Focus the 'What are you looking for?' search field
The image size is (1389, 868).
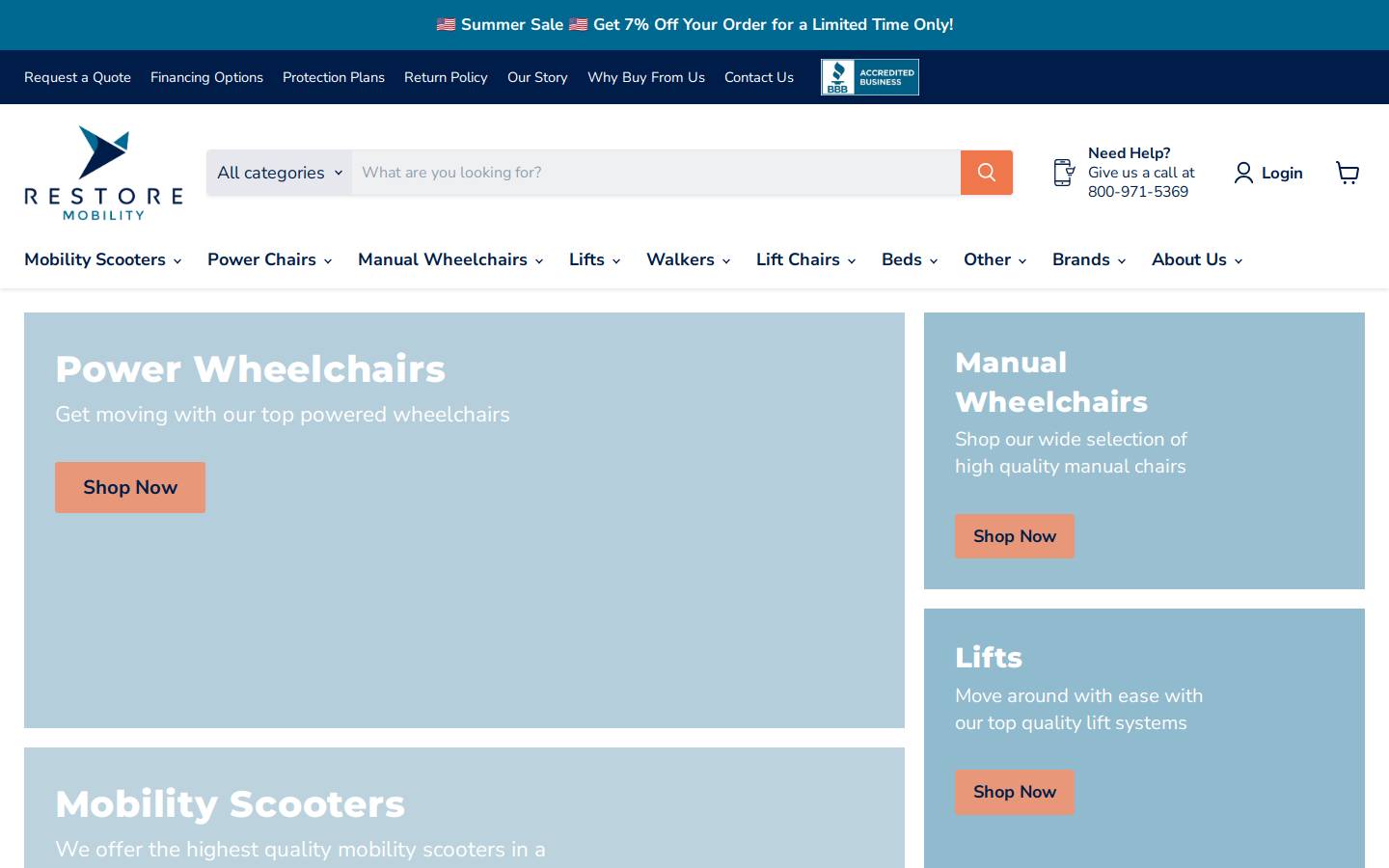[656, 173]
